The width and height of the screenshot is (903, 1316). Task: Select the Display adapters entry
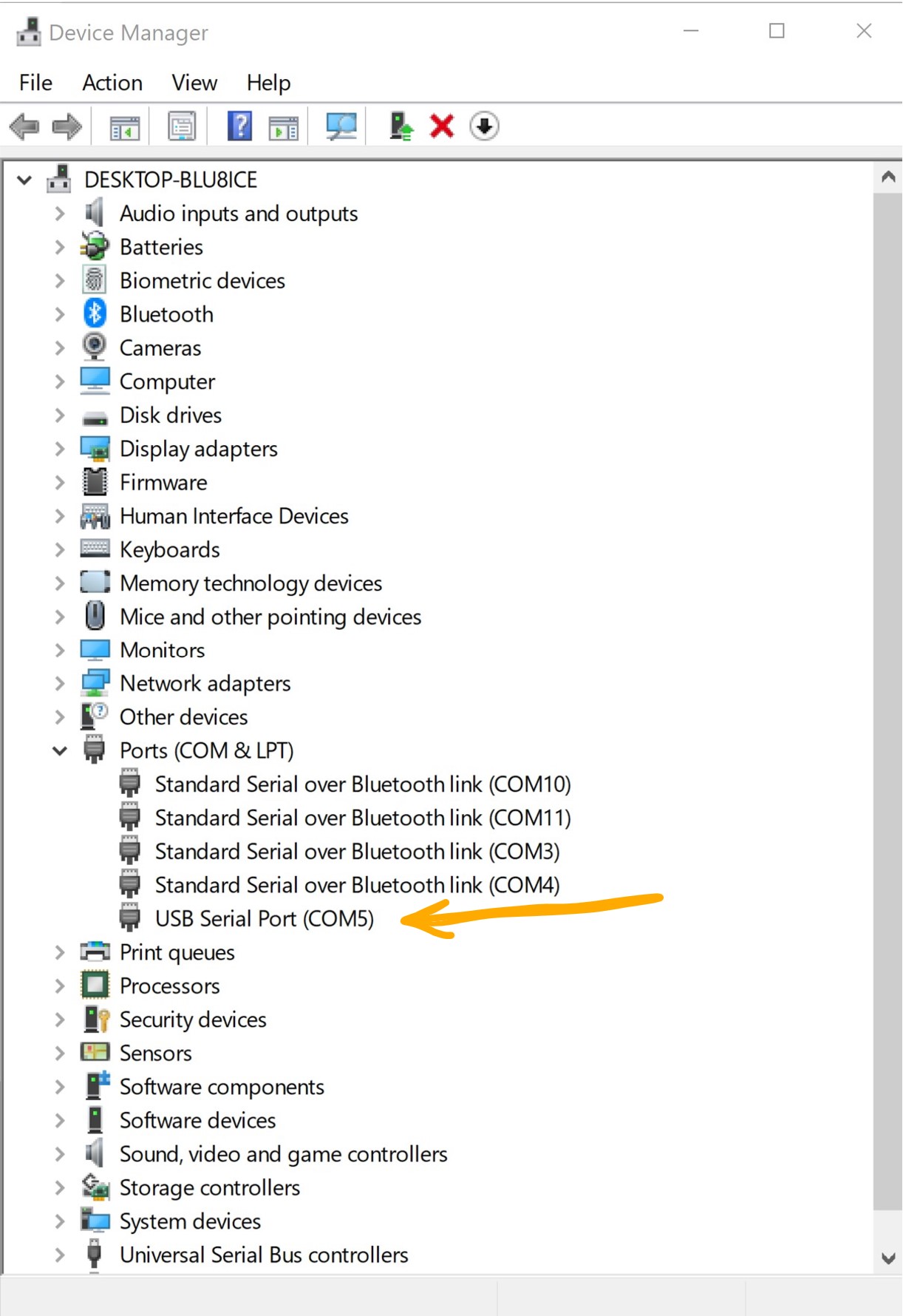198,449
